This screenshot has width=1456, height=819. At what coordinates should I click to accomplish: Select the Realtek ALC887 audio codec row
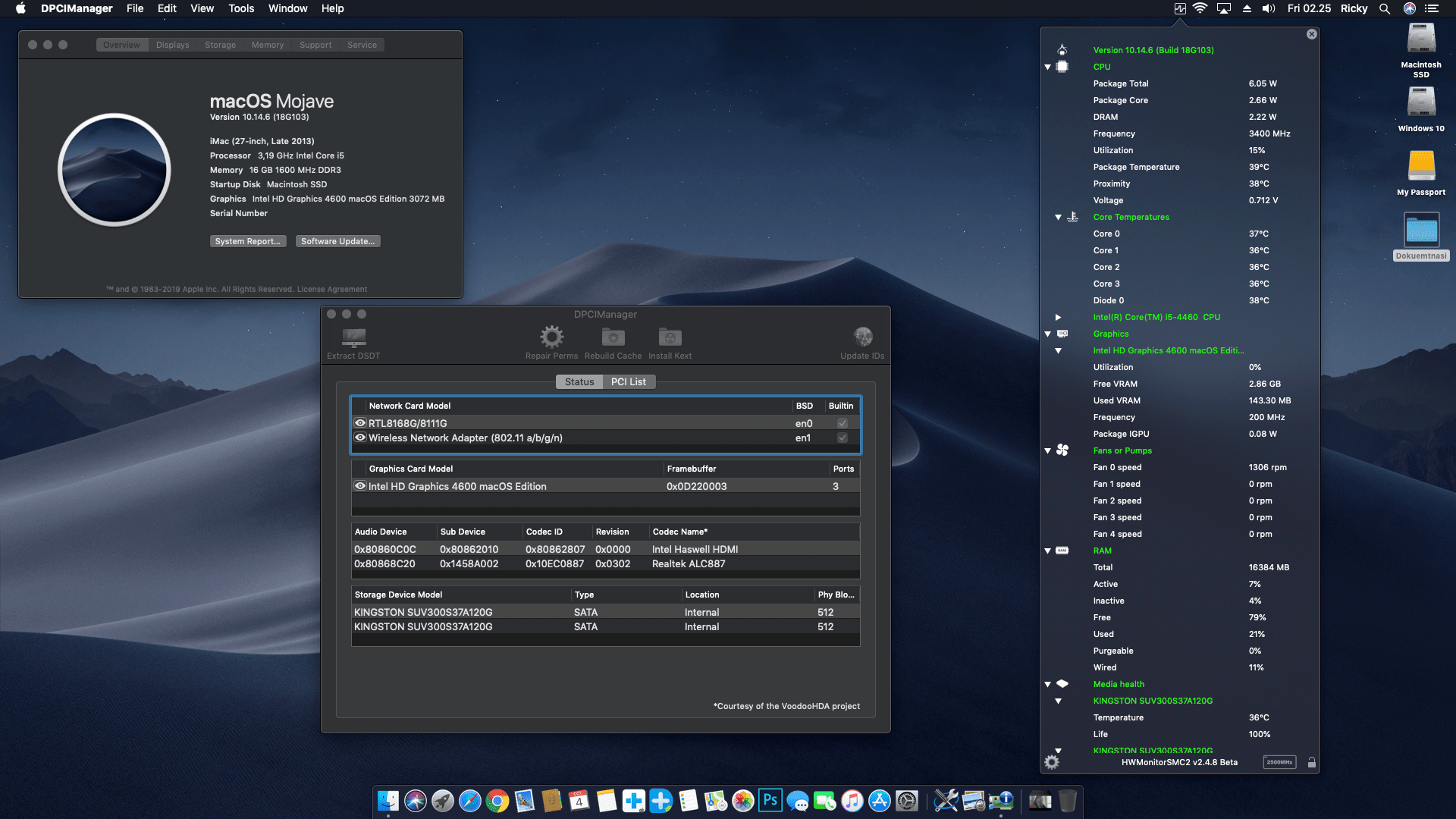[x=605, y=563]
